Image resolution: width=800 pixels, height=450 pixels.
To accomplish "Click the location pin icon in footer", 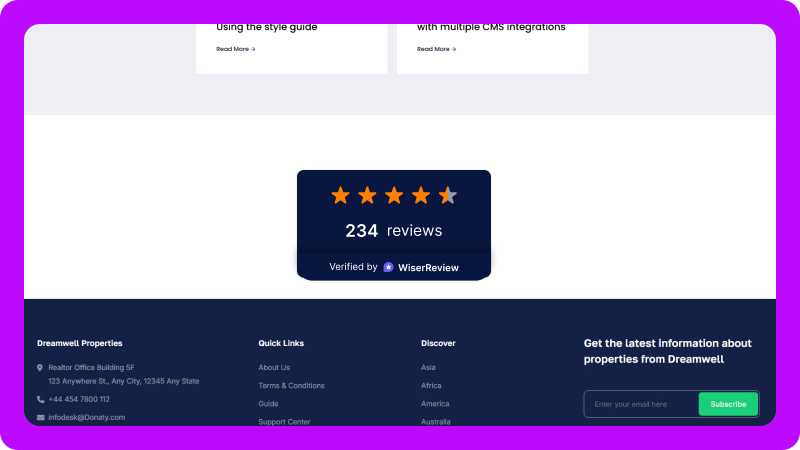I will (x=40, y=368).
